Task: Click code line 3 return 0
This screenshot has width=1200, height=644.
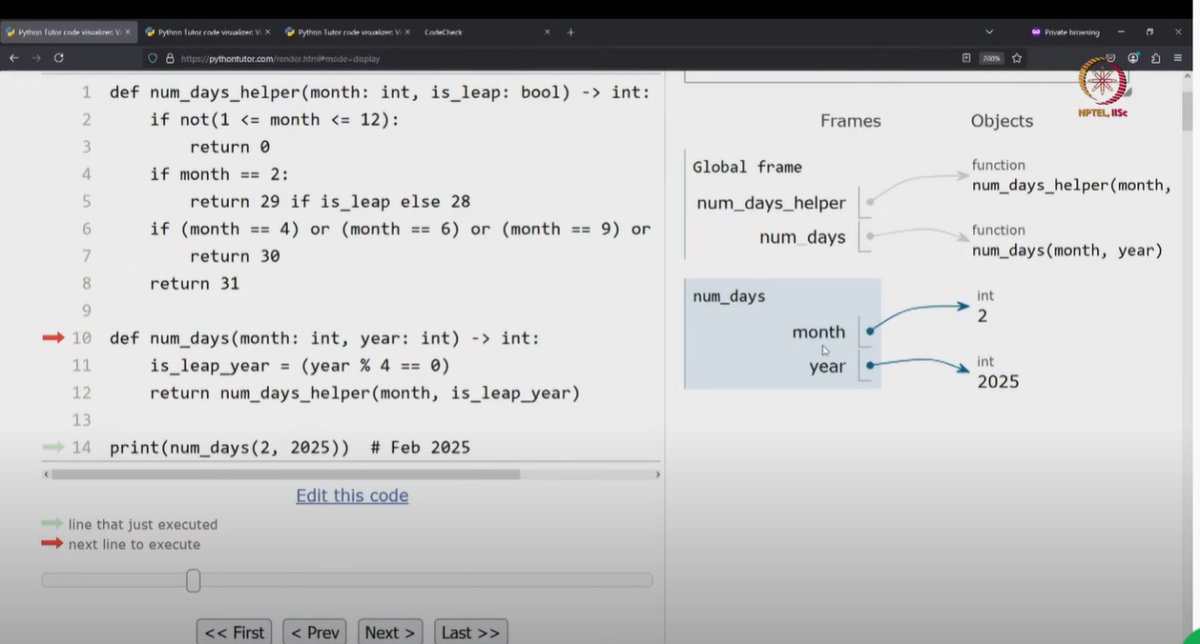Action: (x=230, y=146)
